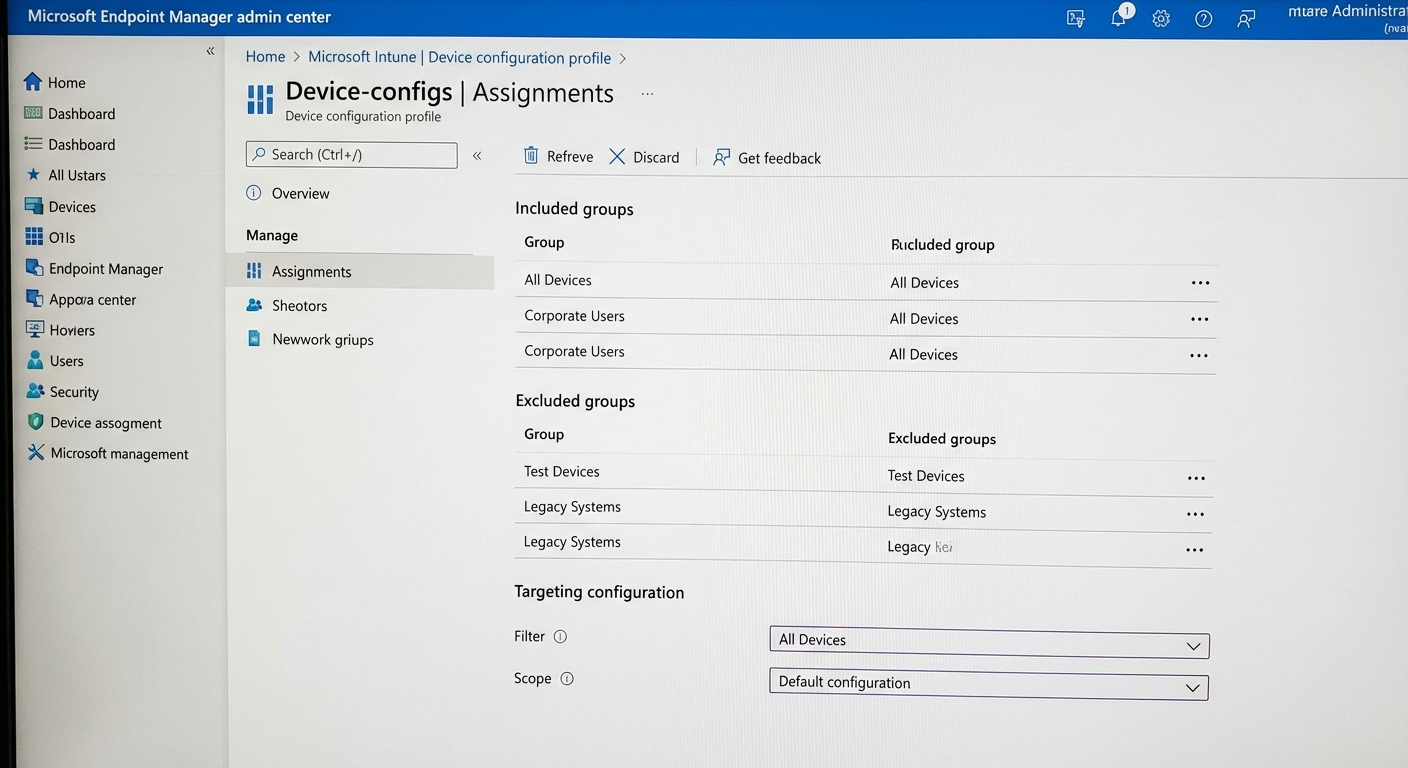Click the Discard X icon
The image size is (1408, 768).
point(617,157)
